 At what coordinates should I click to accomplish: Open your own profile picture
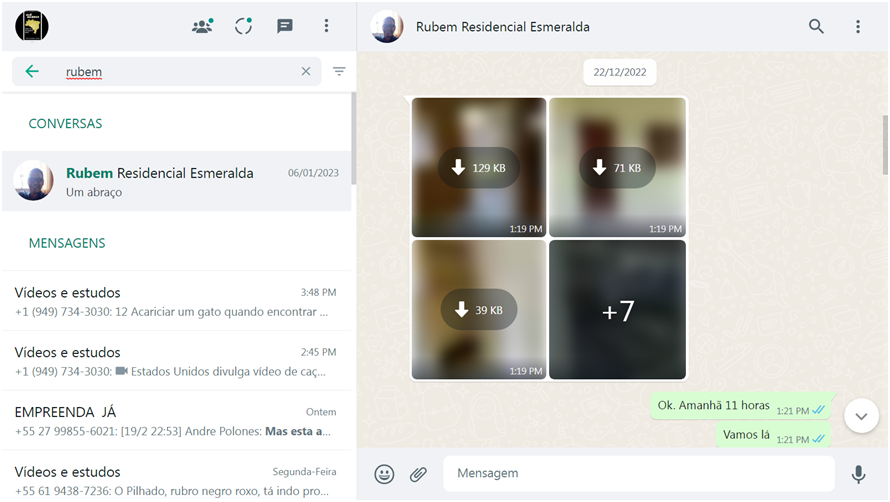click(32, 26)
